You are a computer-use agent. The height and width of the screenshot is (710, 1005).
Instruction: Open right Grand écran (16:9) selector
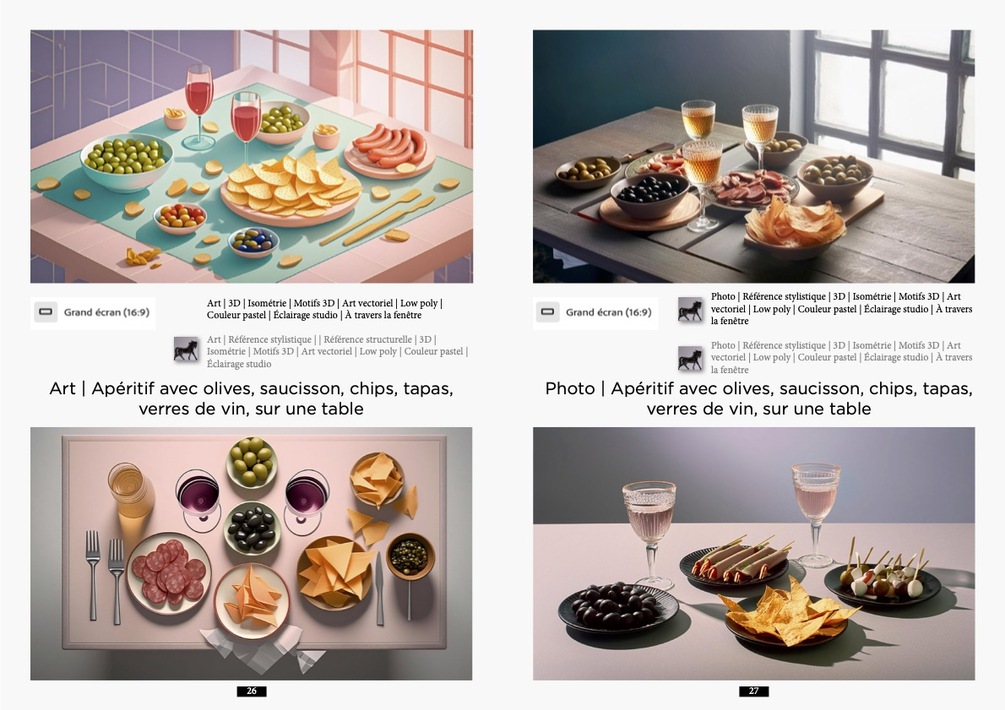click(x=595, y=313)
